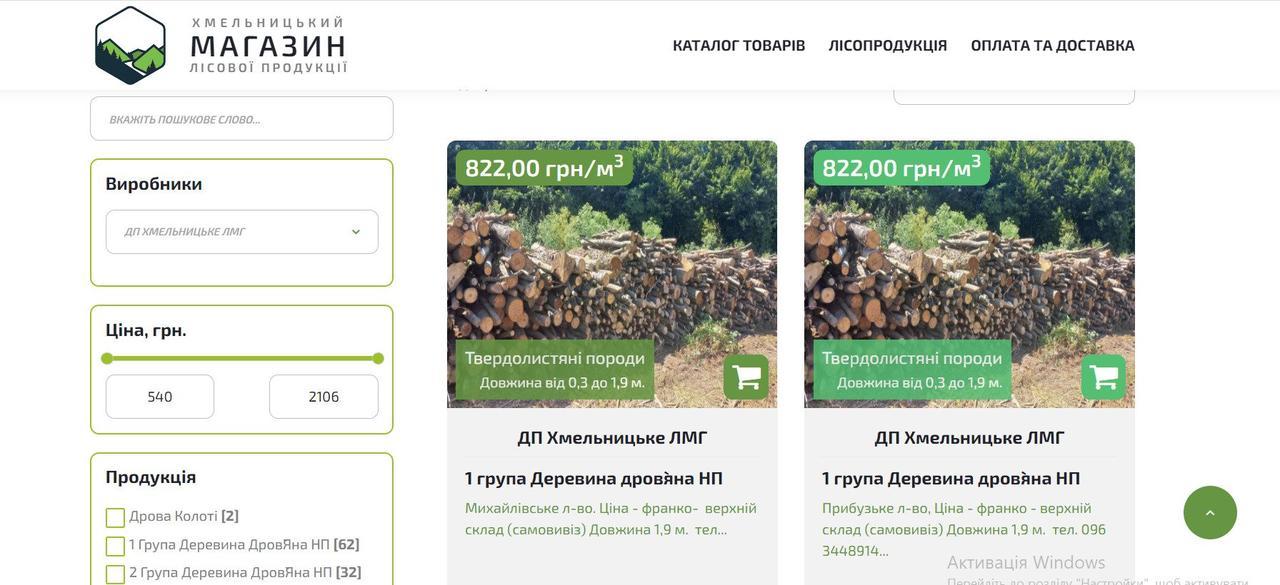Go to ЛІСОПРОДУКЦІЯ menu item
The image size is (1280, 585).
888,45
